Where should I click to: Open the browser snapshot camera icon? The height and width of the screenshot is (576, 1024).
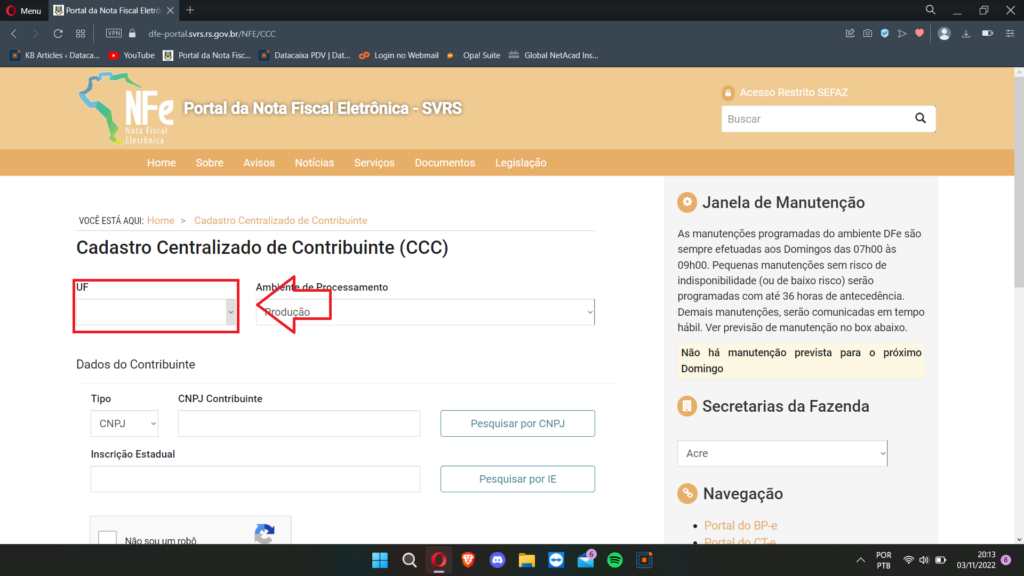tap(867, 33)
